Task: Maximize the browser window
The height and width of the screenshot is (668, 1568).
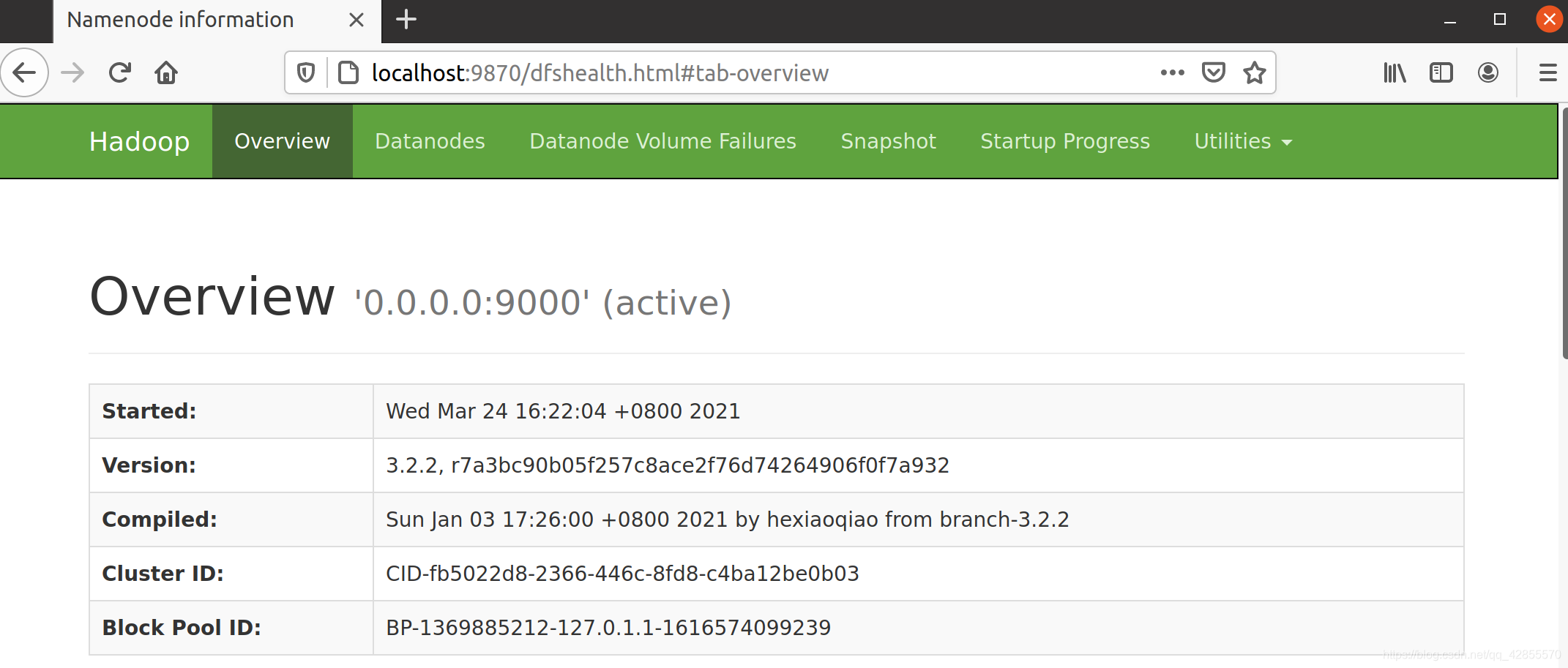Action: tap(1500, 20)
